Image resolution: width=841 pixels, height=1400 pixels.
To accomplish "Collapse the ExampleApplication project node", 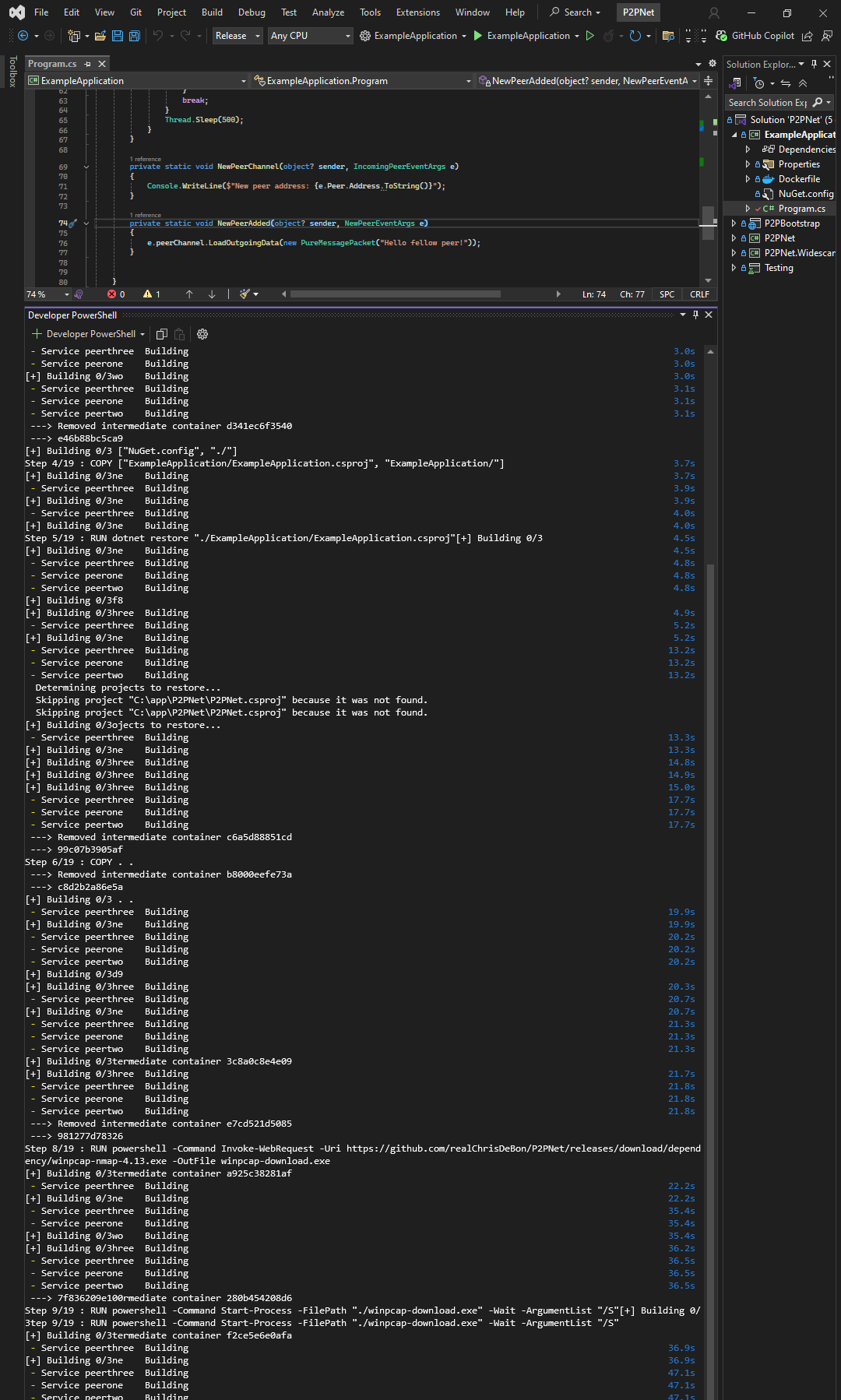I will pos(734,135).
